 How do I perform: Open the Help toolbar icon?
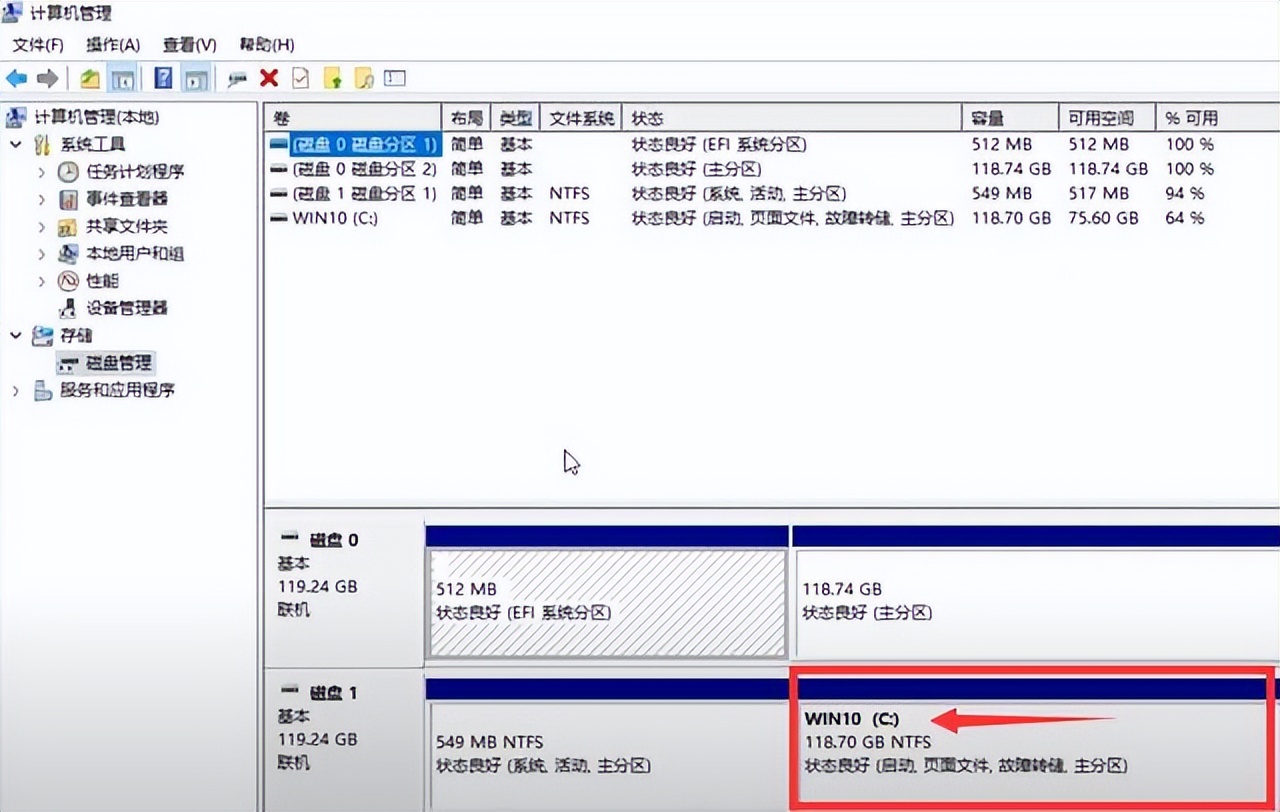[164, 78]
